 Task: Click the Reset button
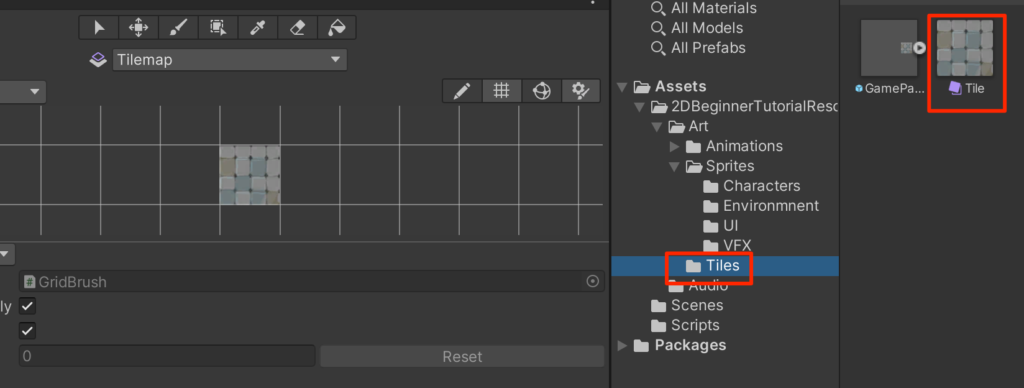click(462, 357)
